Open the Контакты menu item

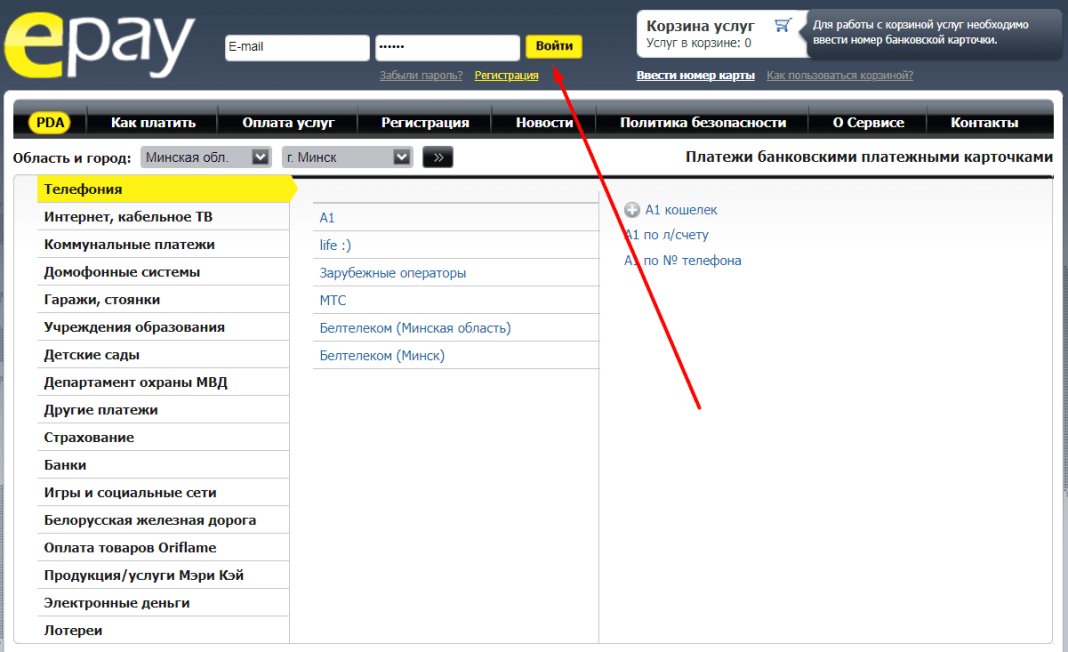pyautogui.click(x=984, y=123)
